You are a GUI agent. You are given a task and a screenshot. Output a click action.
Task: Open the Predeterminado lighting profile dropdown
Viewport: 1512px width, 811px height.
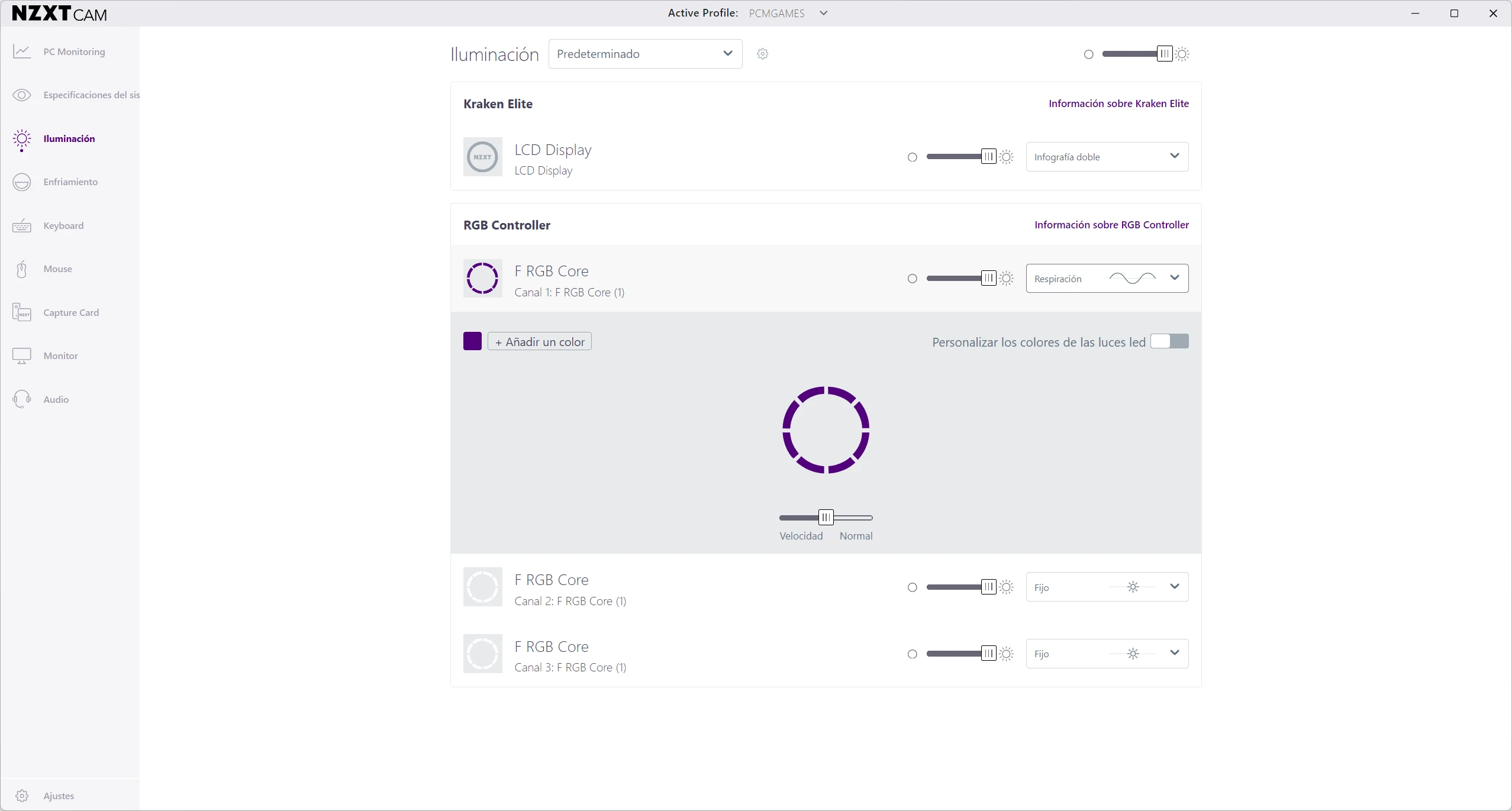coord(645,54)
